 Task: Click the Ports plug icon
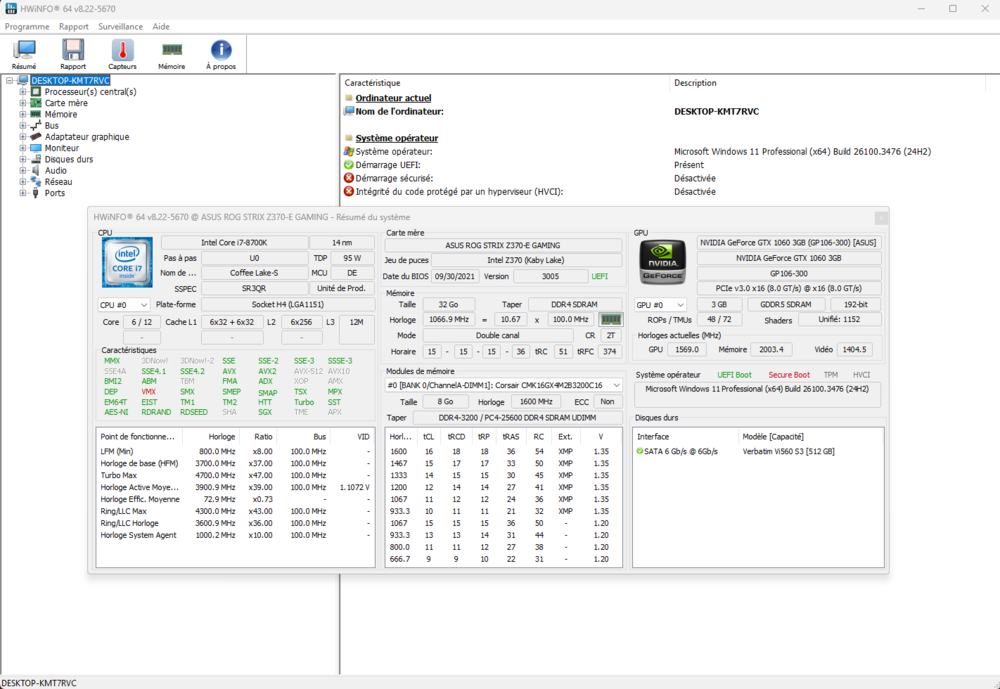click(x=36, y=193)
